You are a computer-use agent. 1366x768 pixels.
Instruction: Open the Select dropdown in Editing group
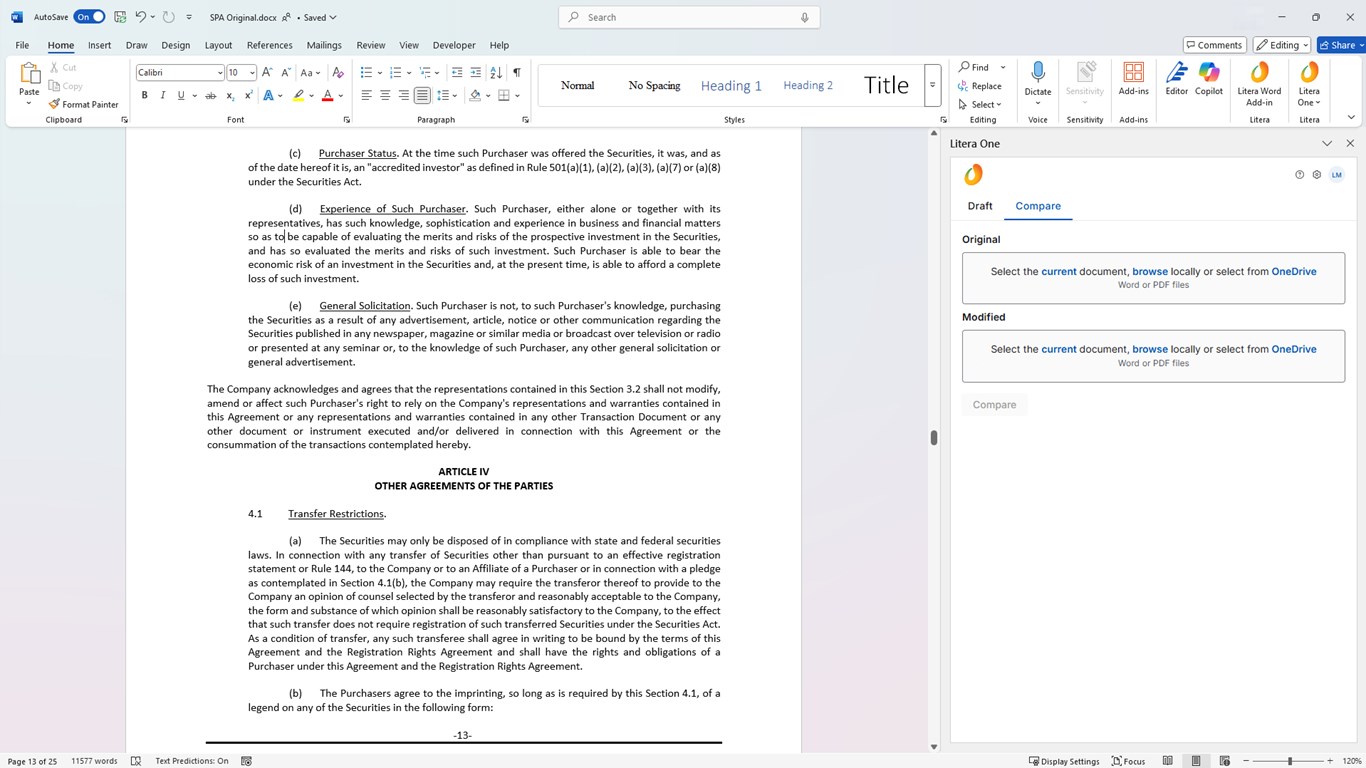coord(979,104)
